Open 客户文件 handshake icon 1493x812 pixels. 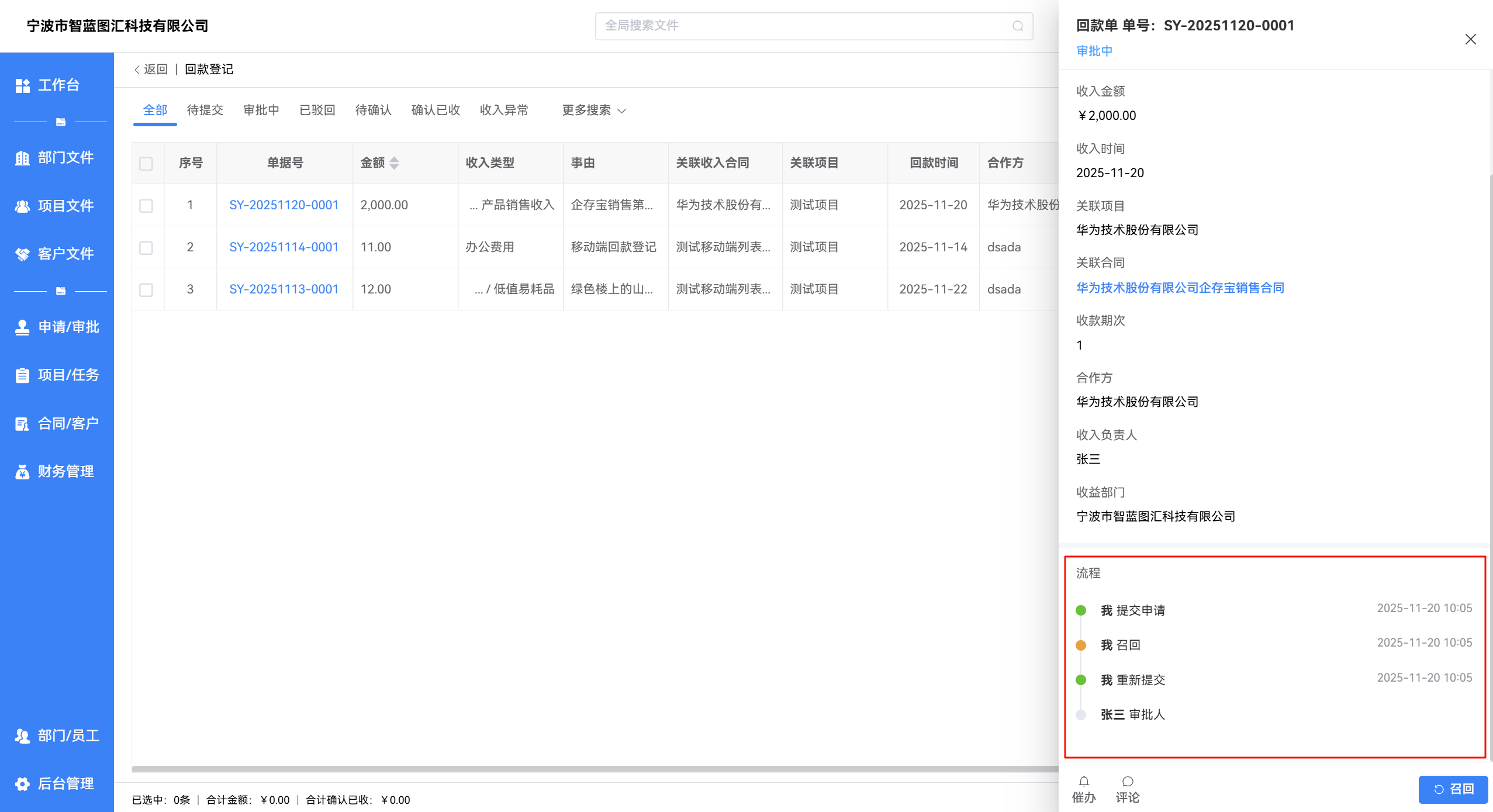pos(22,254)
